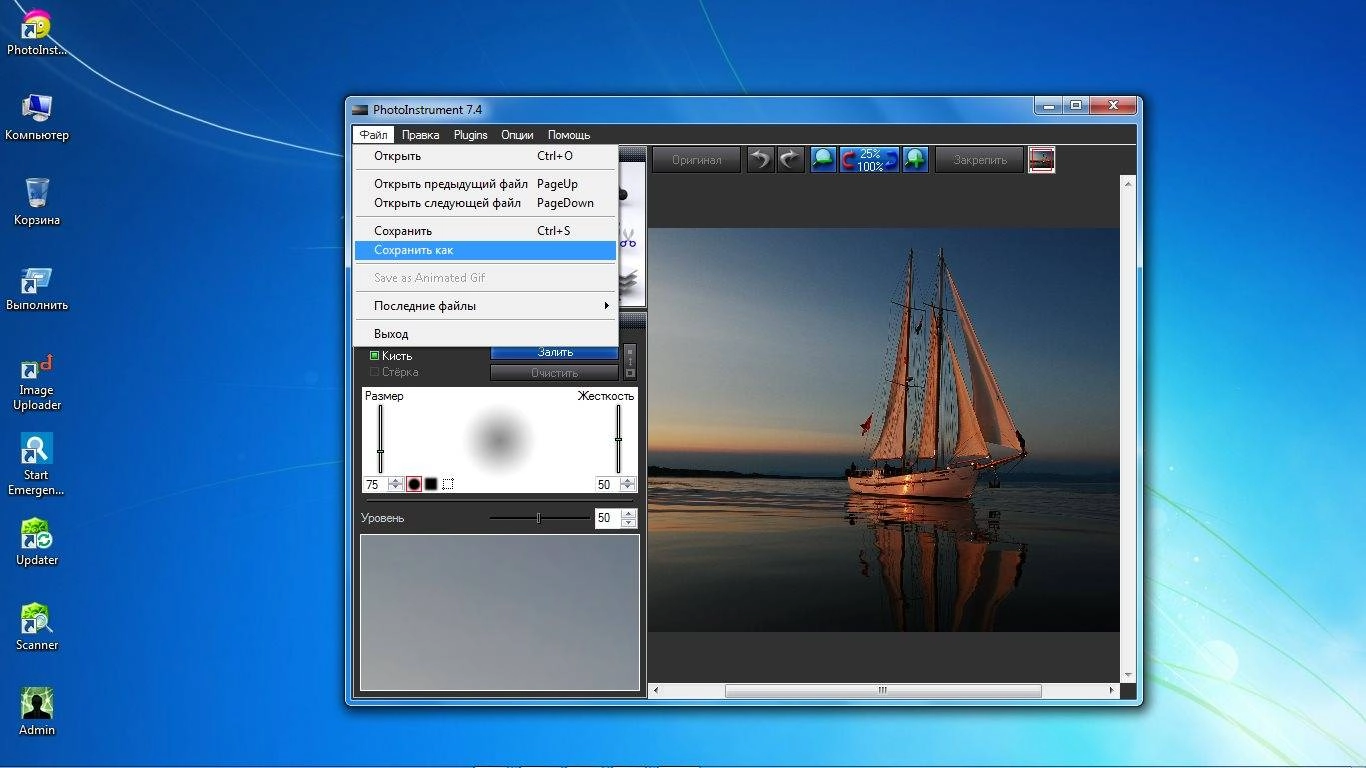The image size is (1366, 768).
Task: Click the Закрепить button
Action: [x=980, y=159]
